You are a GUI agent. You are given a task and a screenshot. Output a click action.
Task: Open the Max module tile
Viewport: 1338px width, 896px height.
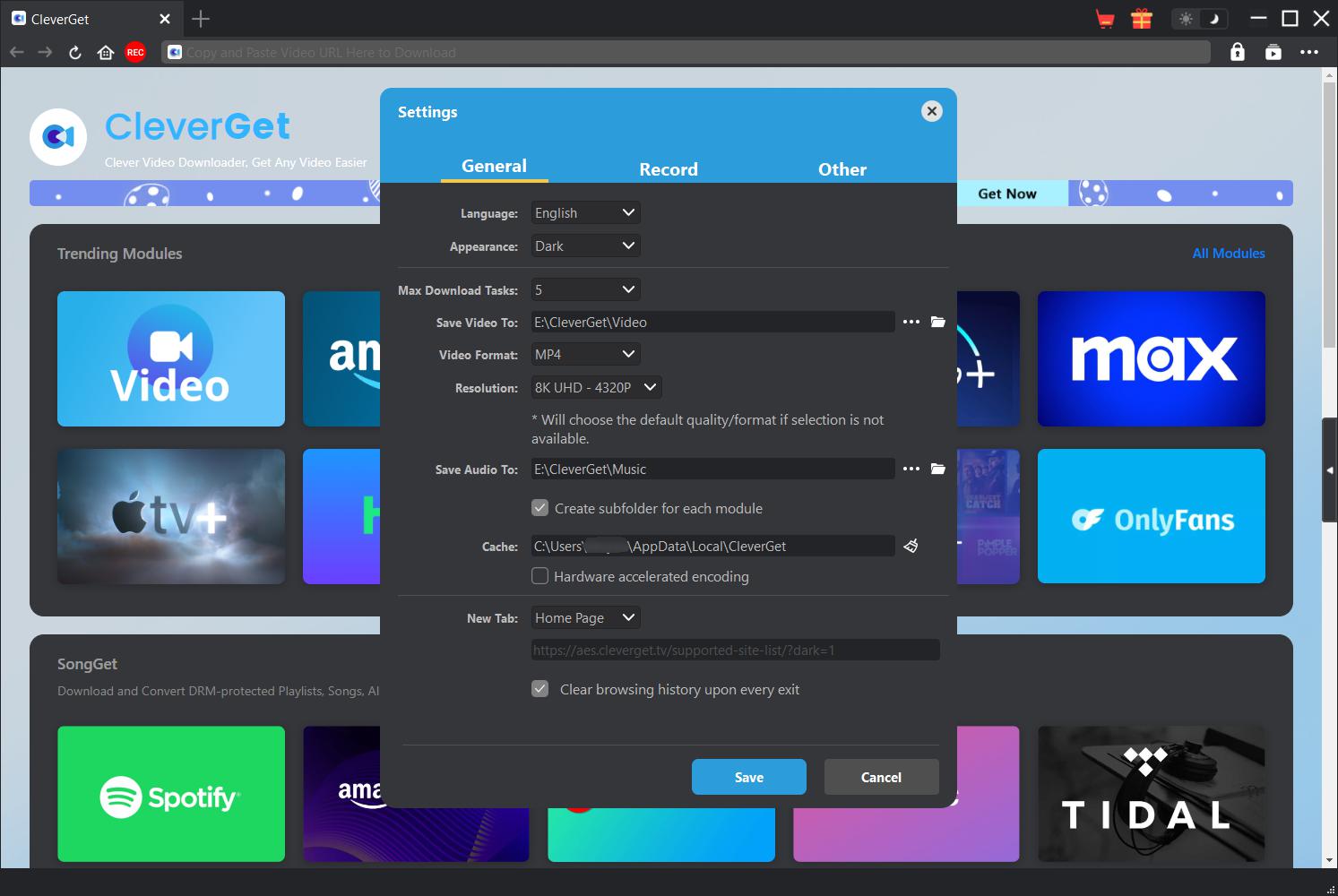click(x=1152, y=358)
